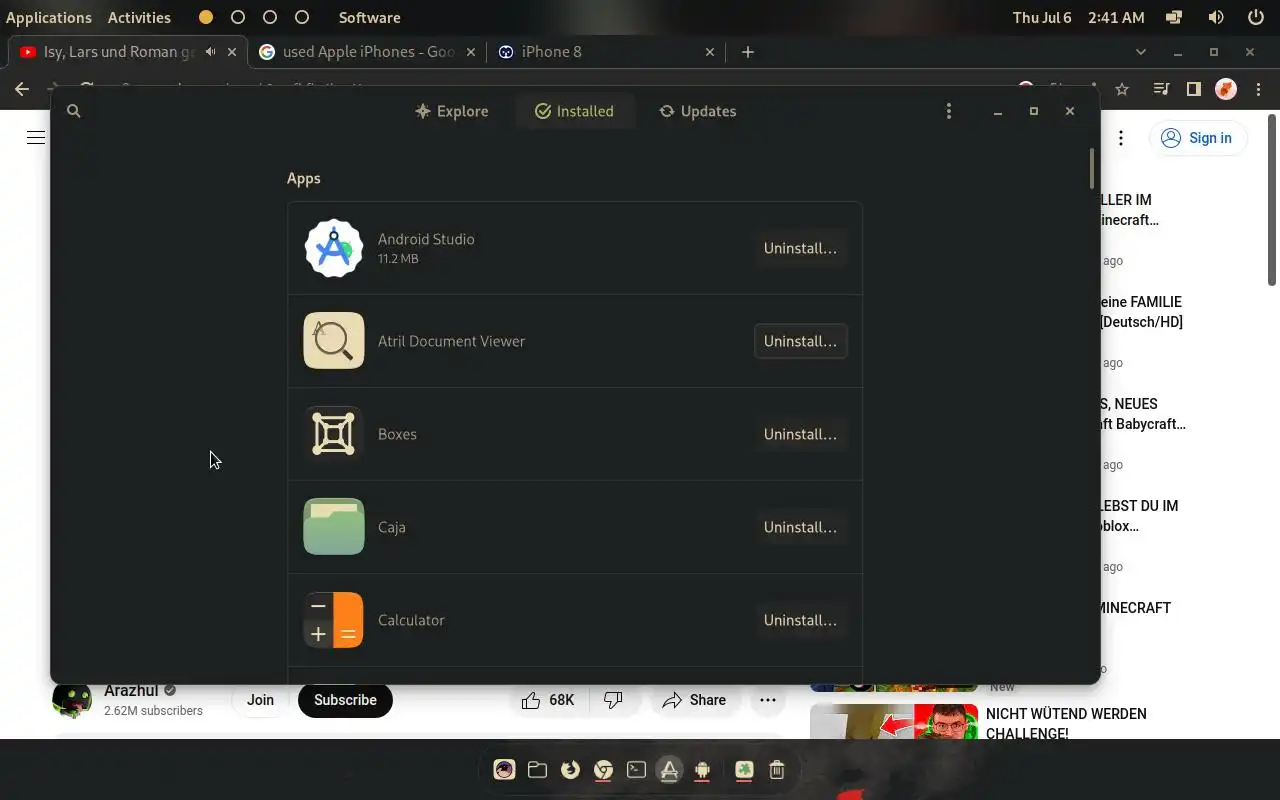Click the Android Studio app icon

click(x=334, y=248)
